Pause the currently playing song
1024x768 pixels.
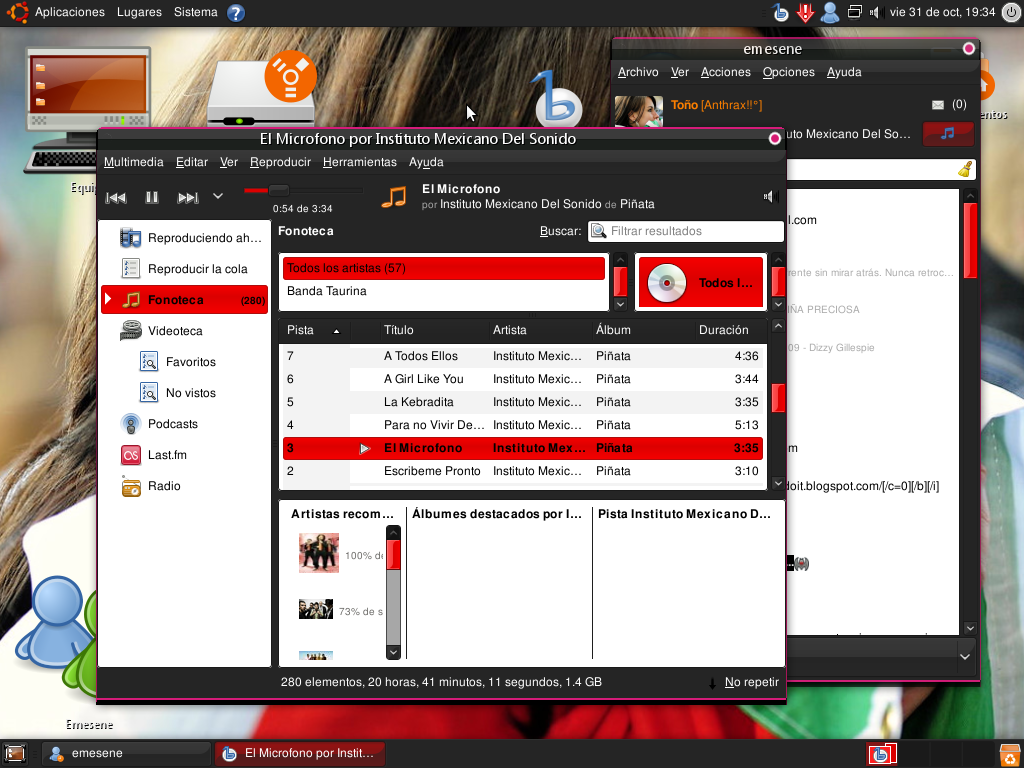152,197
